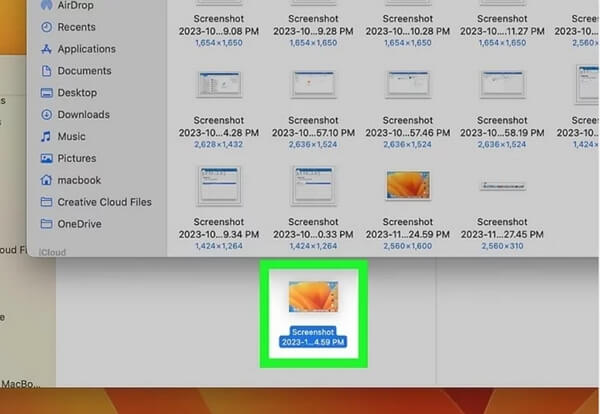Select Recents in the sidebar
The width and height of the screenshot is (600, 414).
[76, 27]
